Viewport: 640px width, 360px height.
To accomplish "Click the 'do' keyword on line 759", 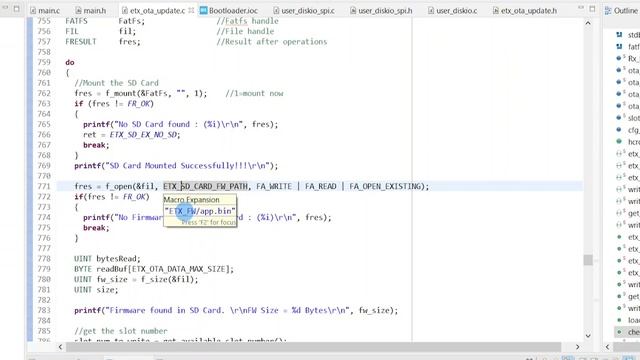I will (70, 62).
